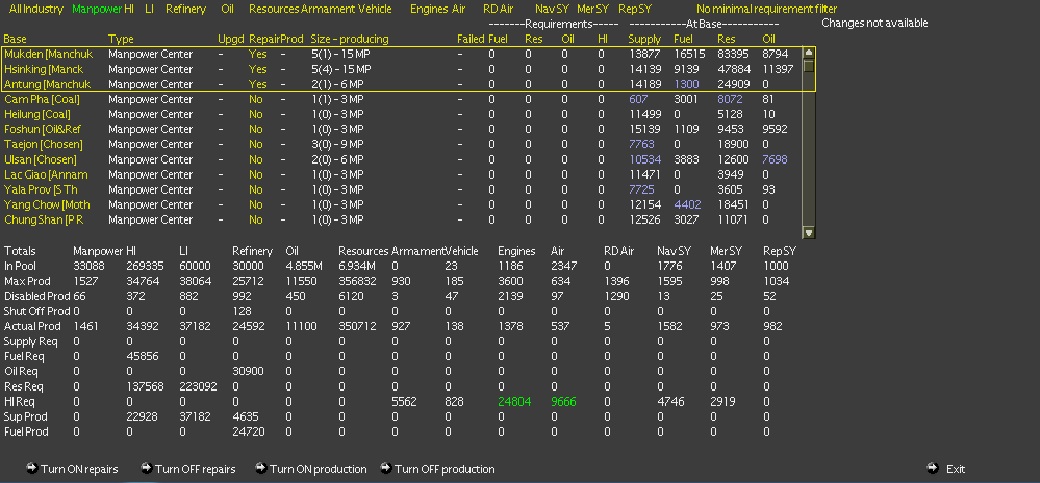The image size is (1040, 483).
Task: Click the Actual Prod totals row label
Action: pos(32,326)
